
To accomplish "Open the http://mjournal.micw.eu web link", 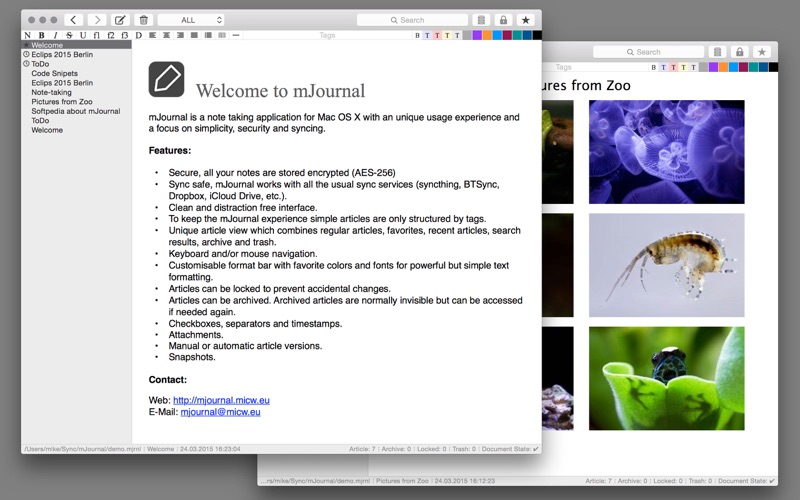I will (221, 400).
